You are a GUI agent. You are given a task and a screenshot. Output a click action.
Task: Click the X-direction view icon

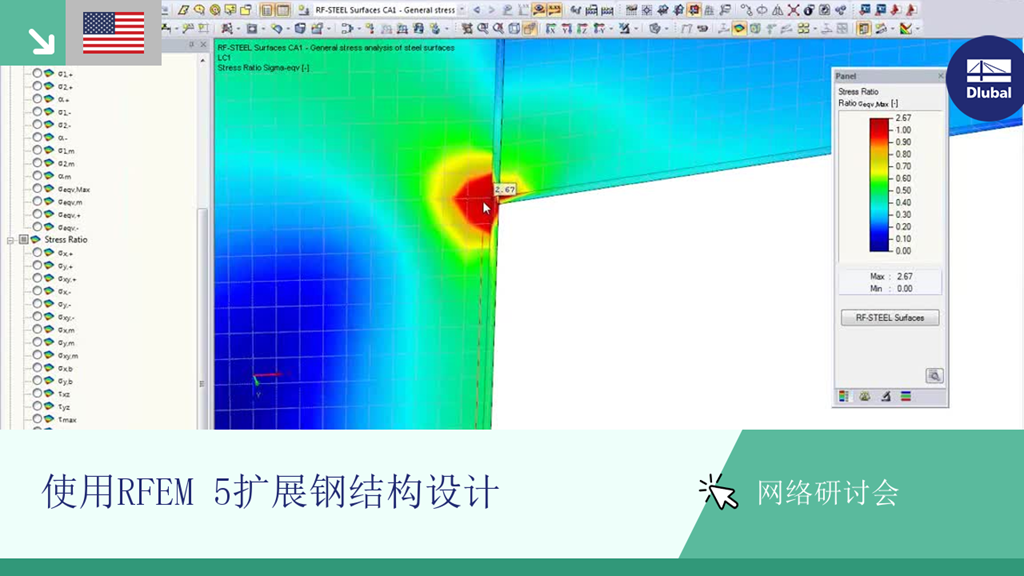[551, 28]
